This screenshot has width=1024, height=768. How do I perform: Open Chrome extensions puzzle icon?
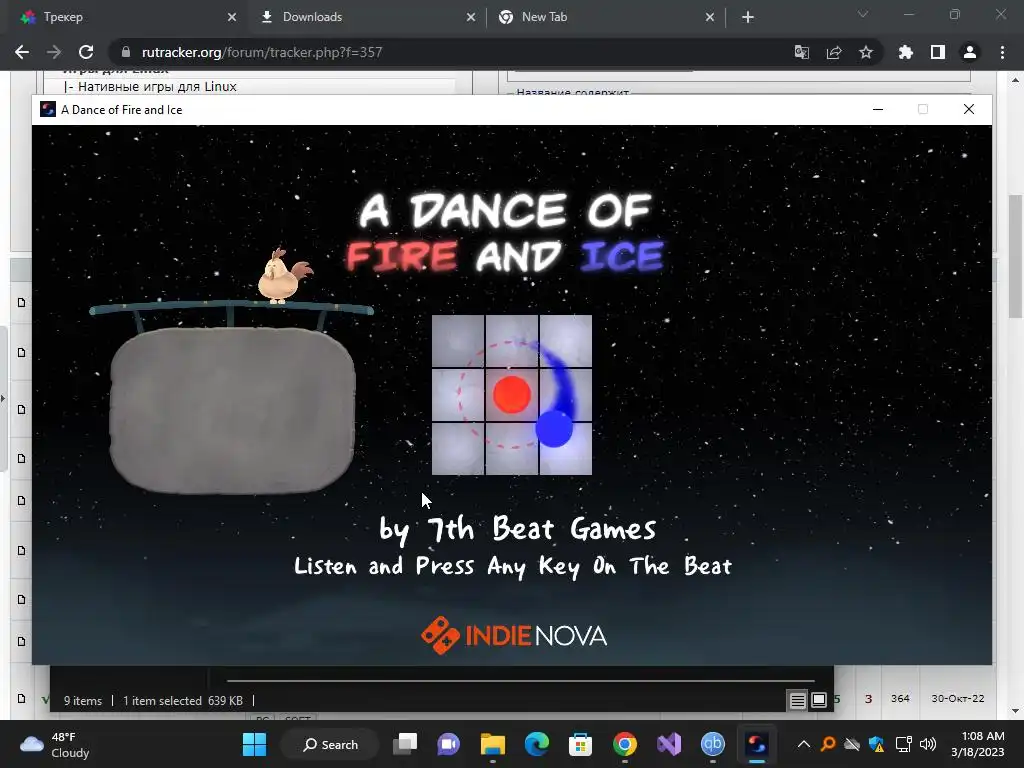coord(905,52)
